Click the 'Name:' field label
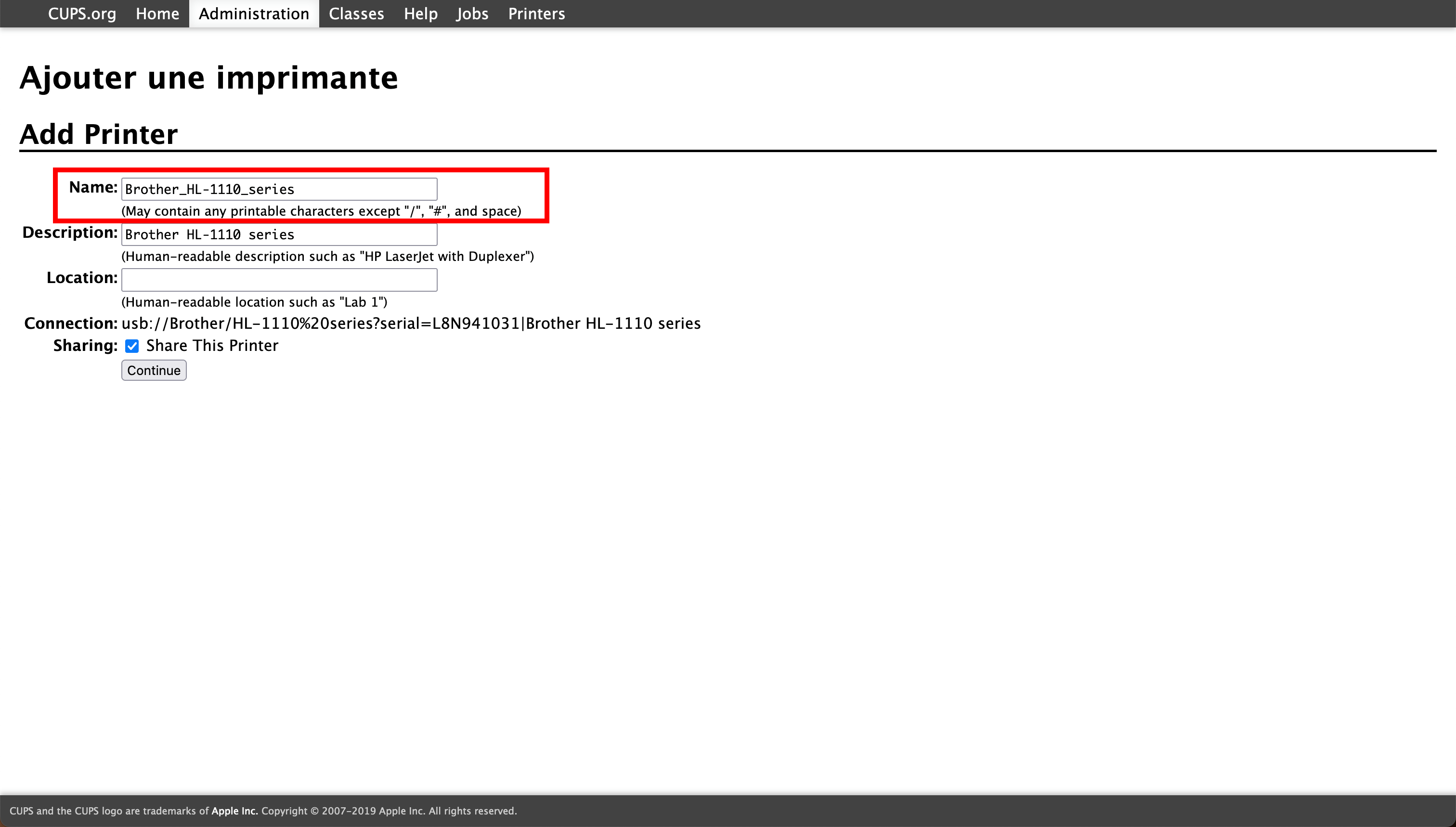The height and width of the screenshot is (827, 1456). pyautogui.click(x=93, y=187)
